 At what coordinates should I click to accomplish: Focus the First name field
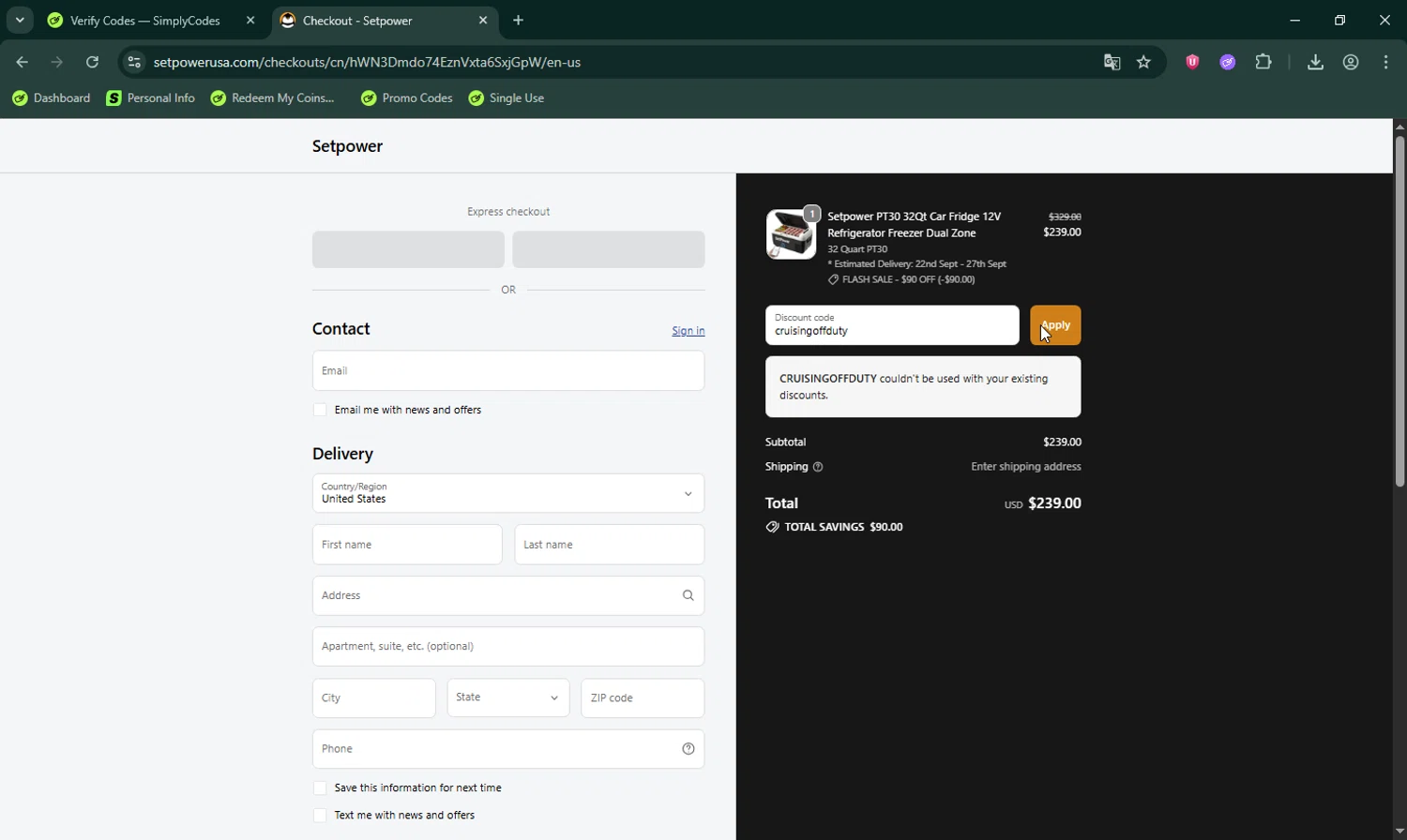(407, 545)
